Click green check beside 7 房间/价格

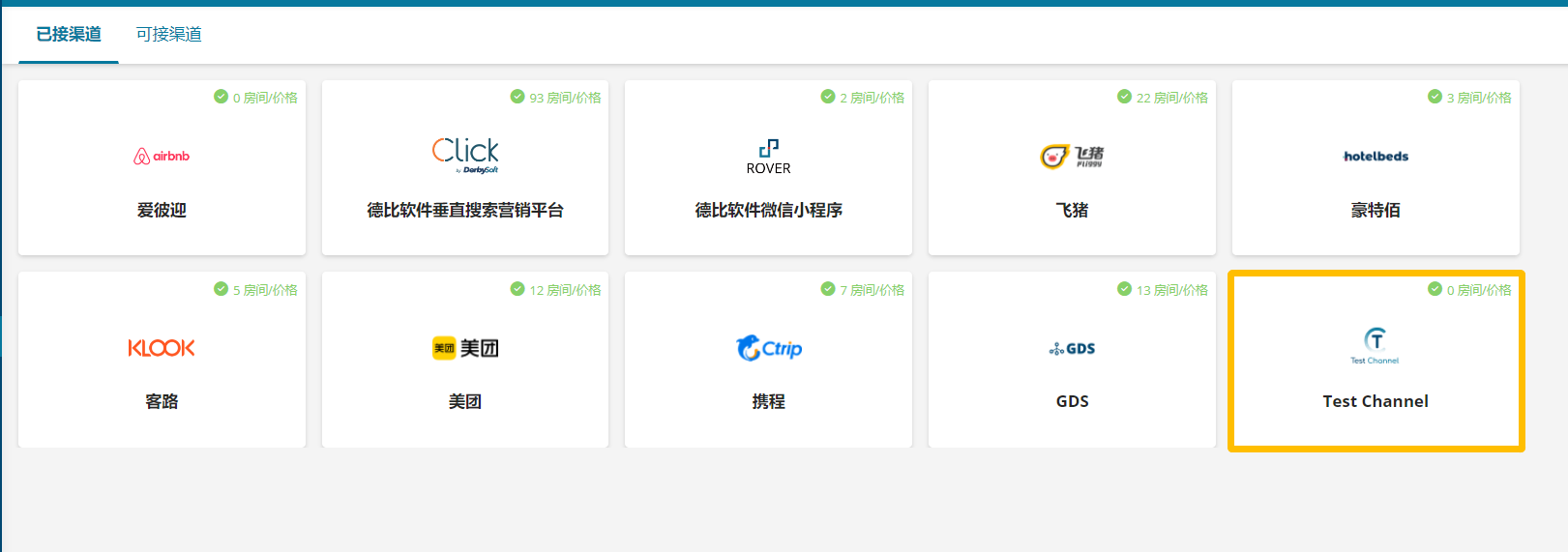pyautogui.click(x=828, y=289)
